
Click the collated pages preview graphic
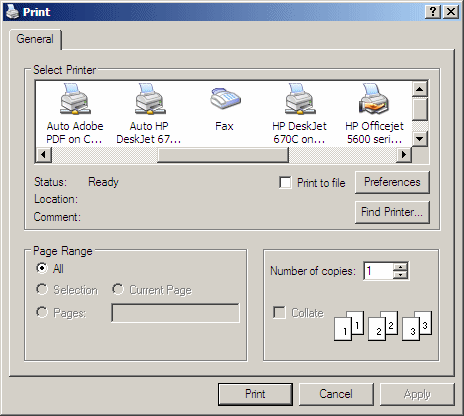click(x=383, y=326)
